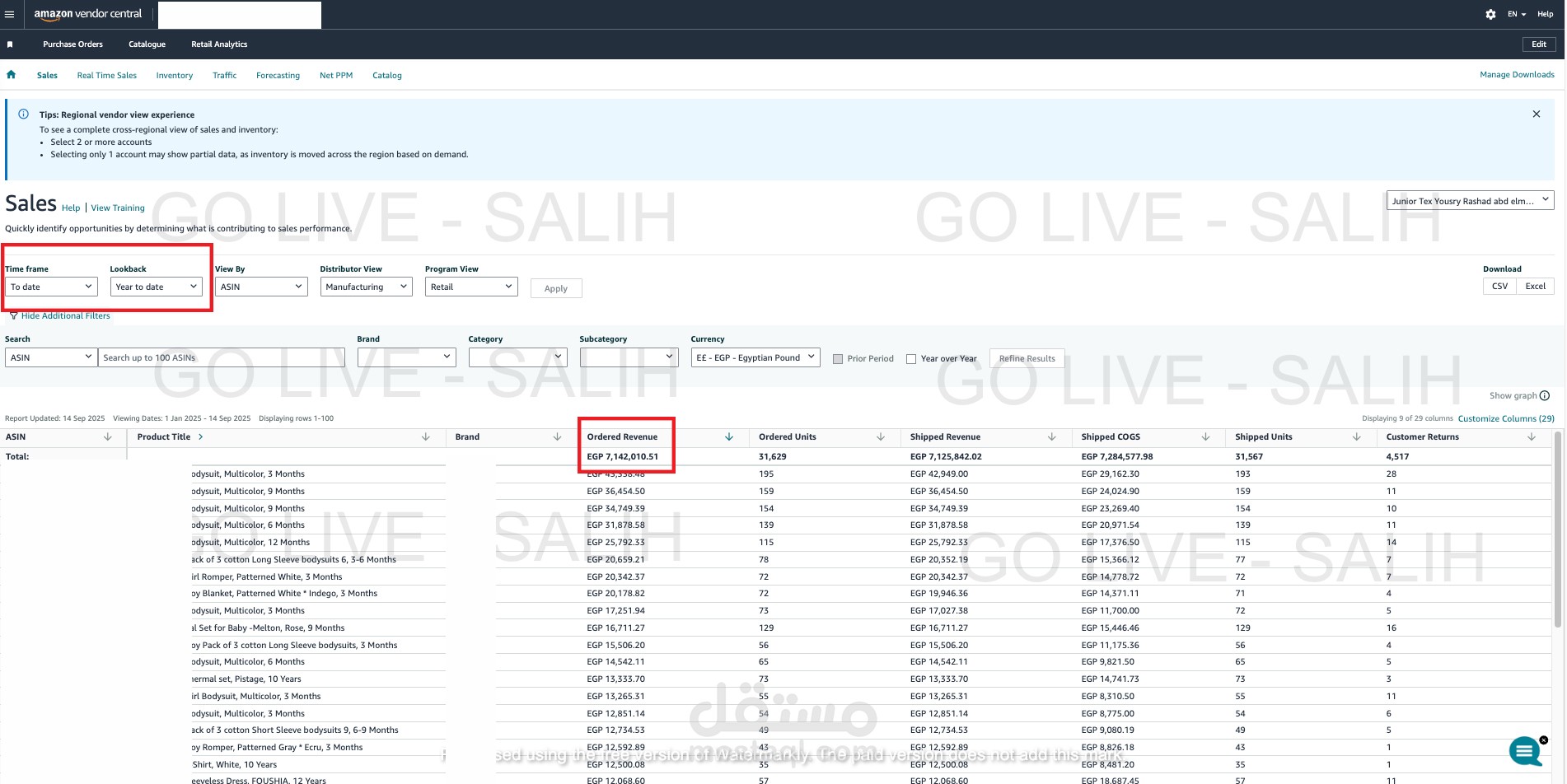Open the Subcategory filter dropdown

[629, 357]
